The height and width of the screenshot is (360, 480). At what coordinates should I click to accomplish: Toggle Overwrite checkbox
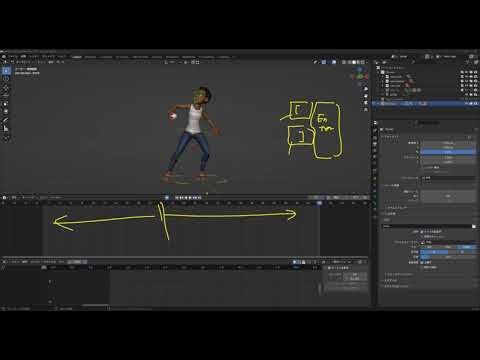tap(422, 262)
